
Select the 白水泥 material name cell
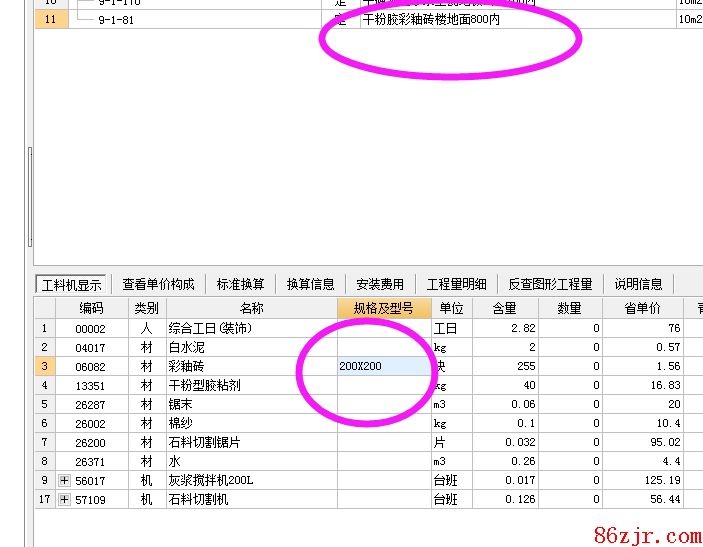(x=251, y=348)
